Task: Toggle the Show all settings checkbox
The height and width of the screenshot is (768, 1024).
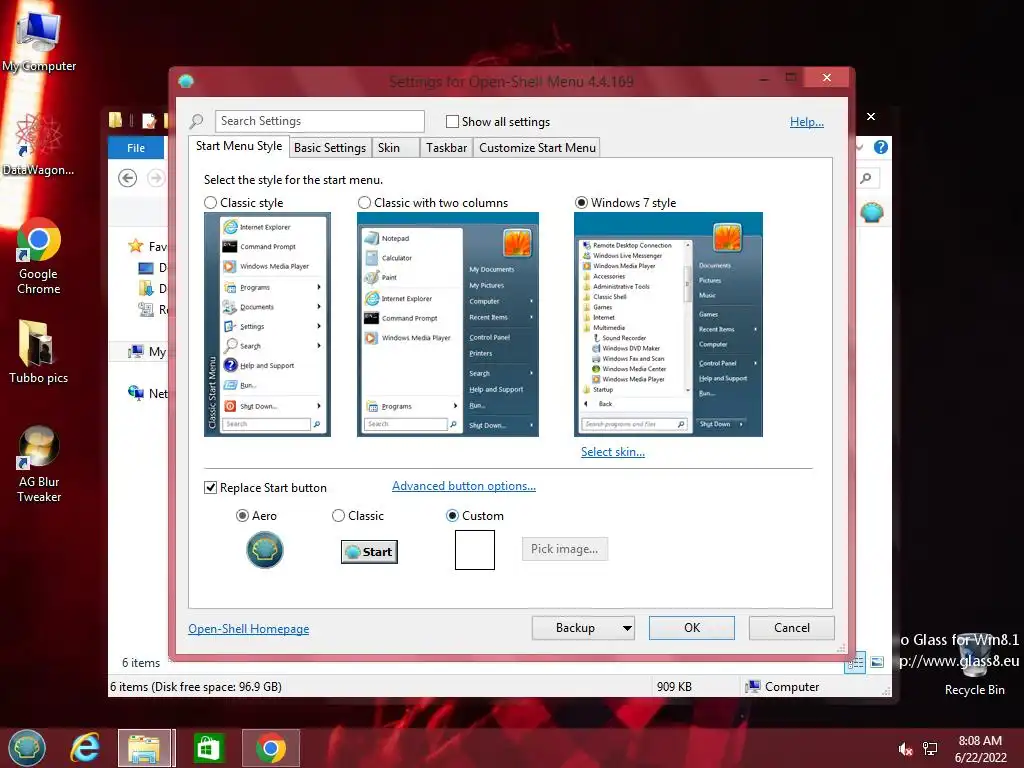Action: [x=452, y=121]
